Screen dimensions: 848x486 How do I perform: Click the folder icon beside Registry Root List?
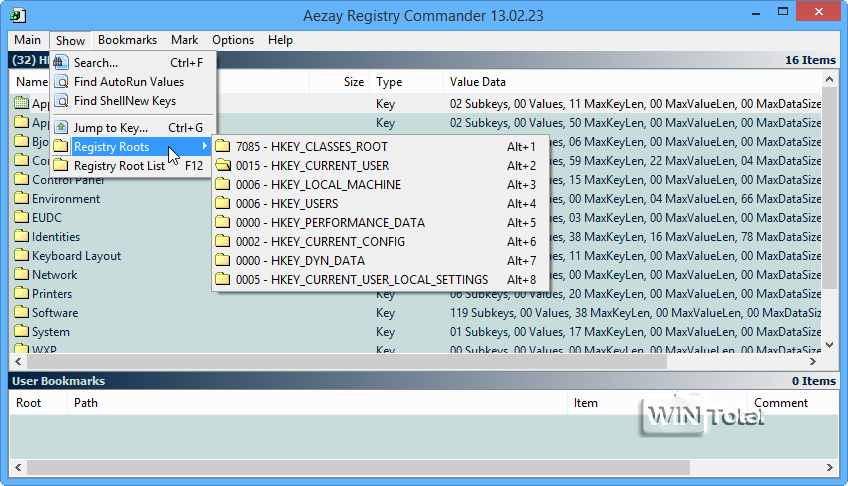[61, 165]
